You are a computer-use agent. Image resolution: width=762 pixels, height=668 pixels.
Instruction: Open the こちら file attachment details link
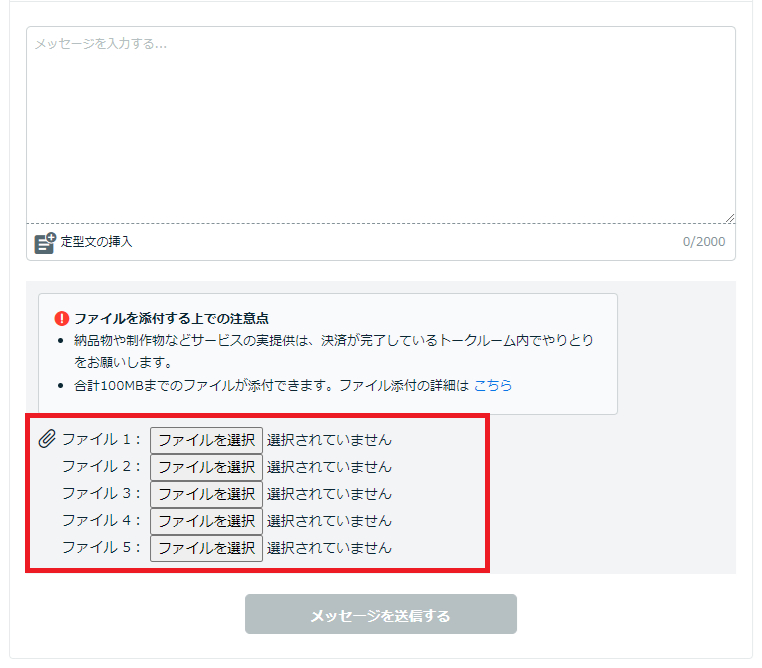(493, 386)
